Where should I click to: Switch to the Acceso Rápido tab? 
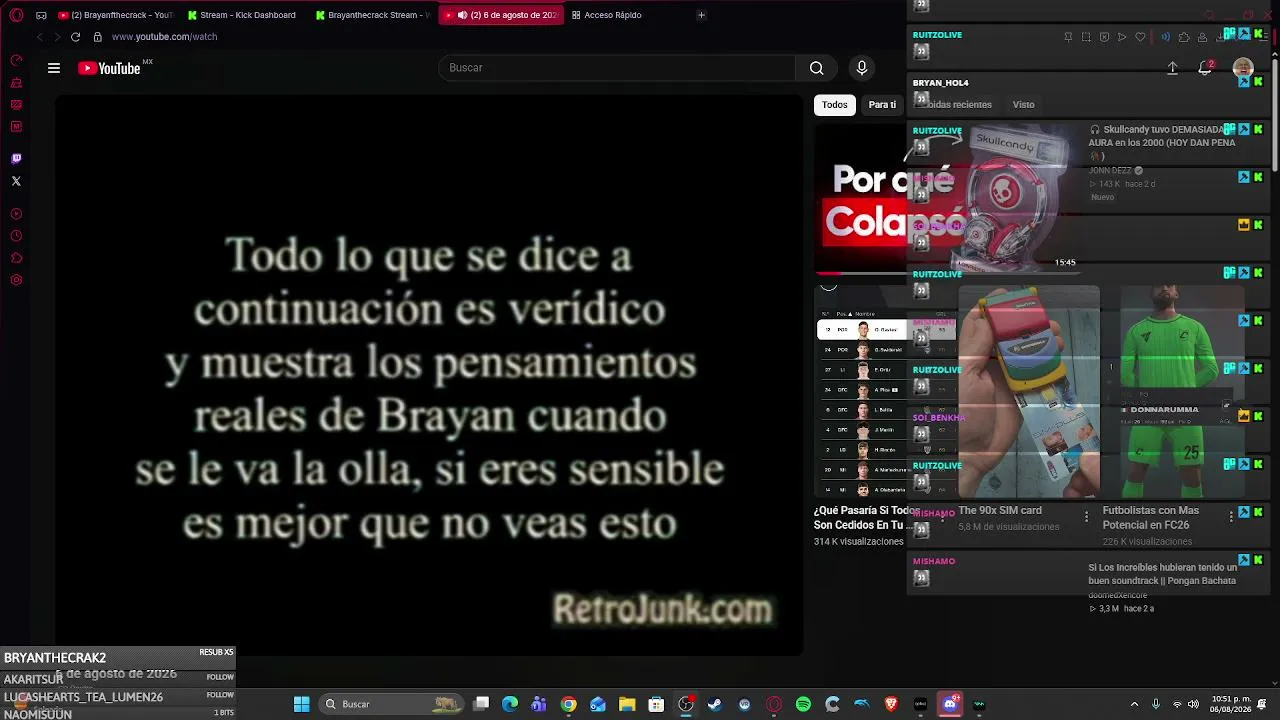click(x=606, y=15)
